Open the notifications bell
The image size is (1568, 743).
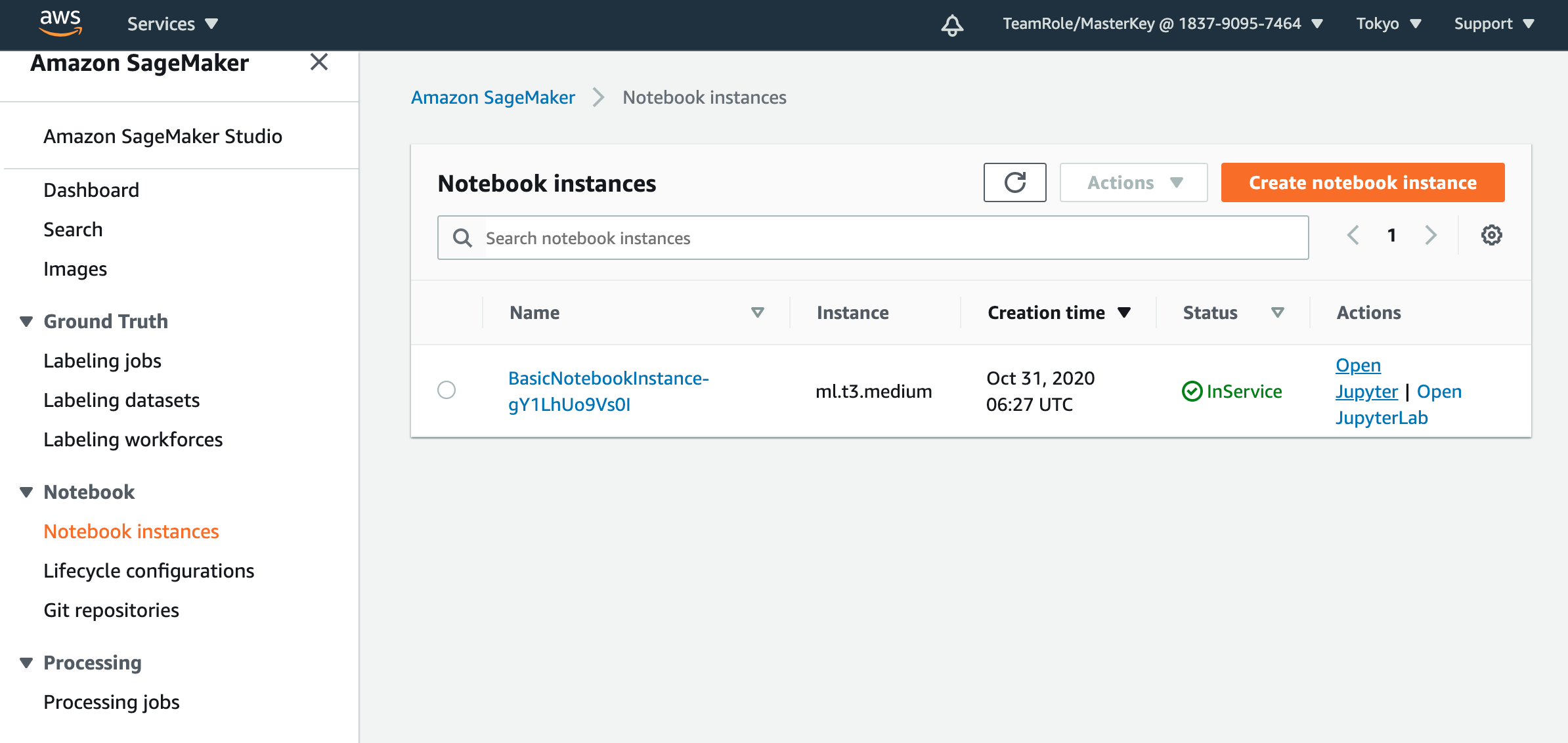pos(952,25)
